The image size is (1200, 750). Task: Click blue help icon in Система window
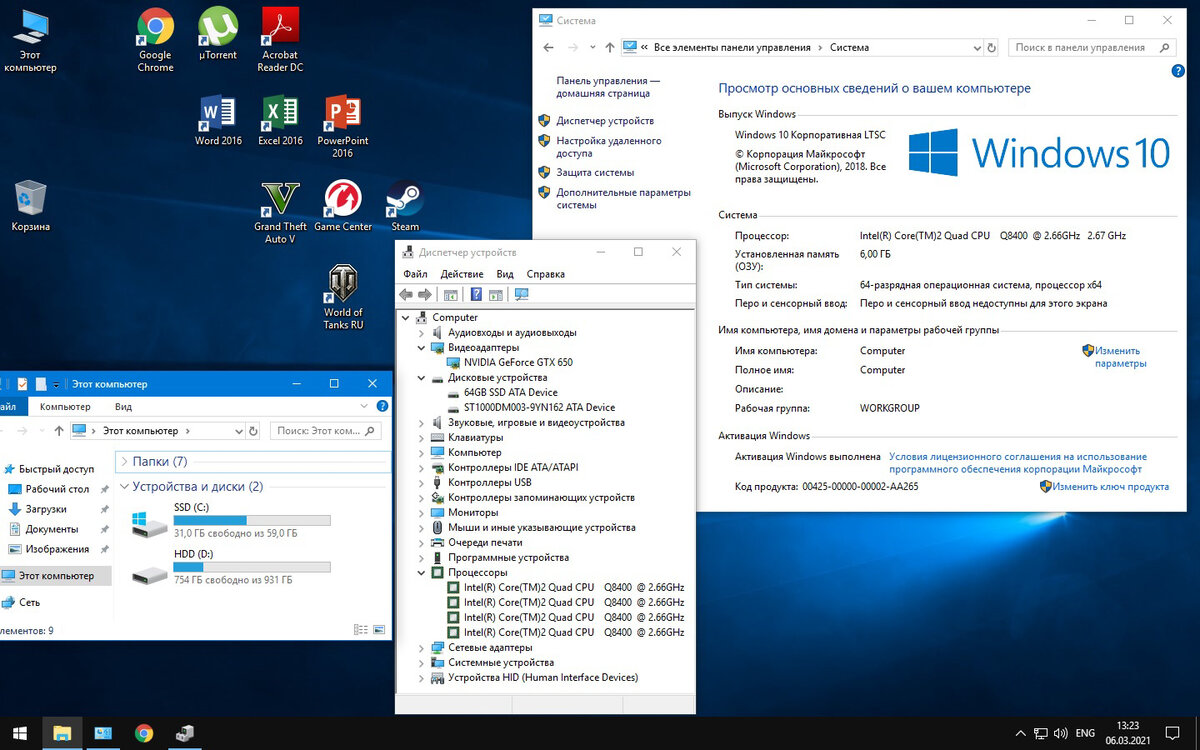click(1178, 71)
